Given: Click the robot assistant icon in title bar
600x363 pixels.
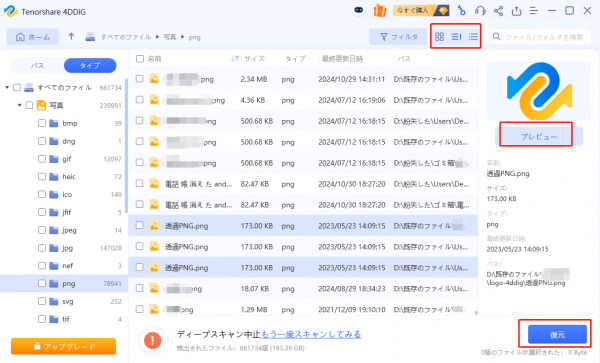Looking at the screenshot, I should 359,10.
